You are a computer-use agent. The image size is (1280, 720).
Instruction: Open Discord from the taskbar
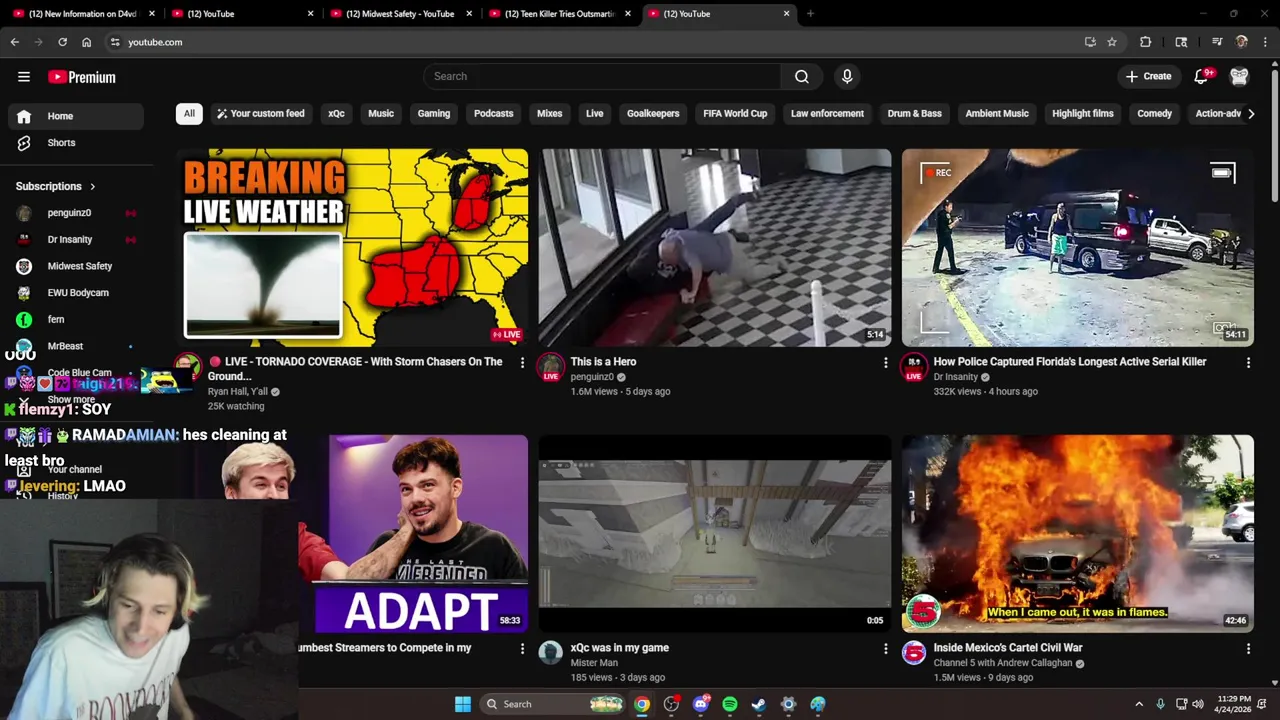pos(701,704)
